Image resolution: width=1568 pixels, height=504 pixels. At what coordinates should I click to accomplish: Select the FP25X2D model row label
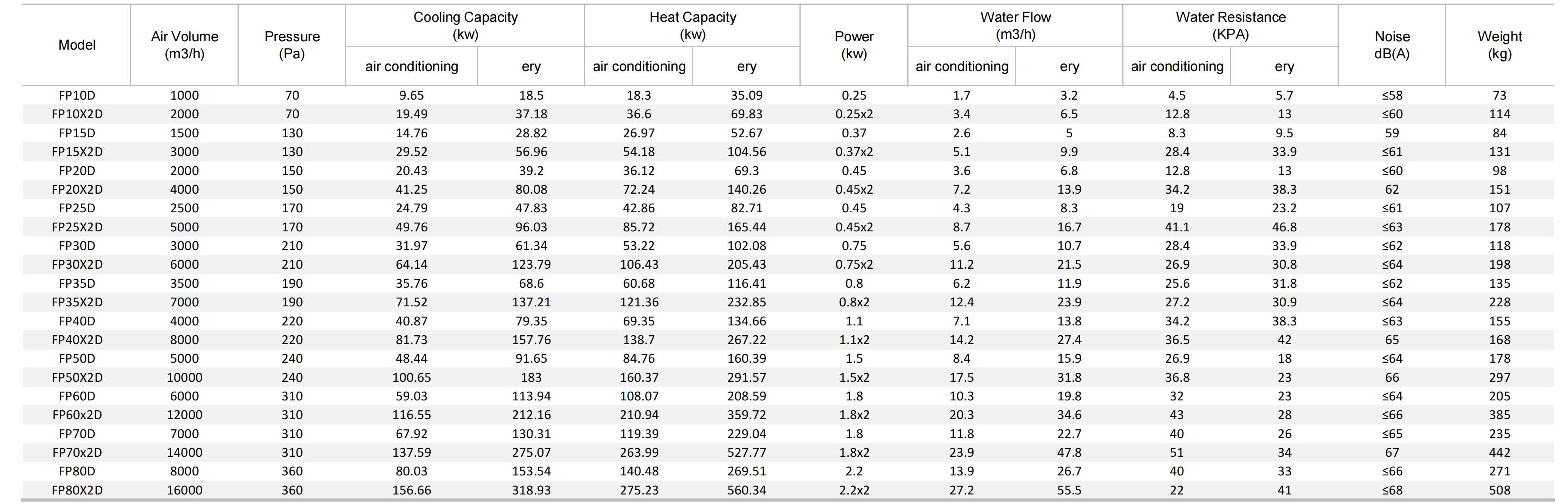click(x=77, y=227)
